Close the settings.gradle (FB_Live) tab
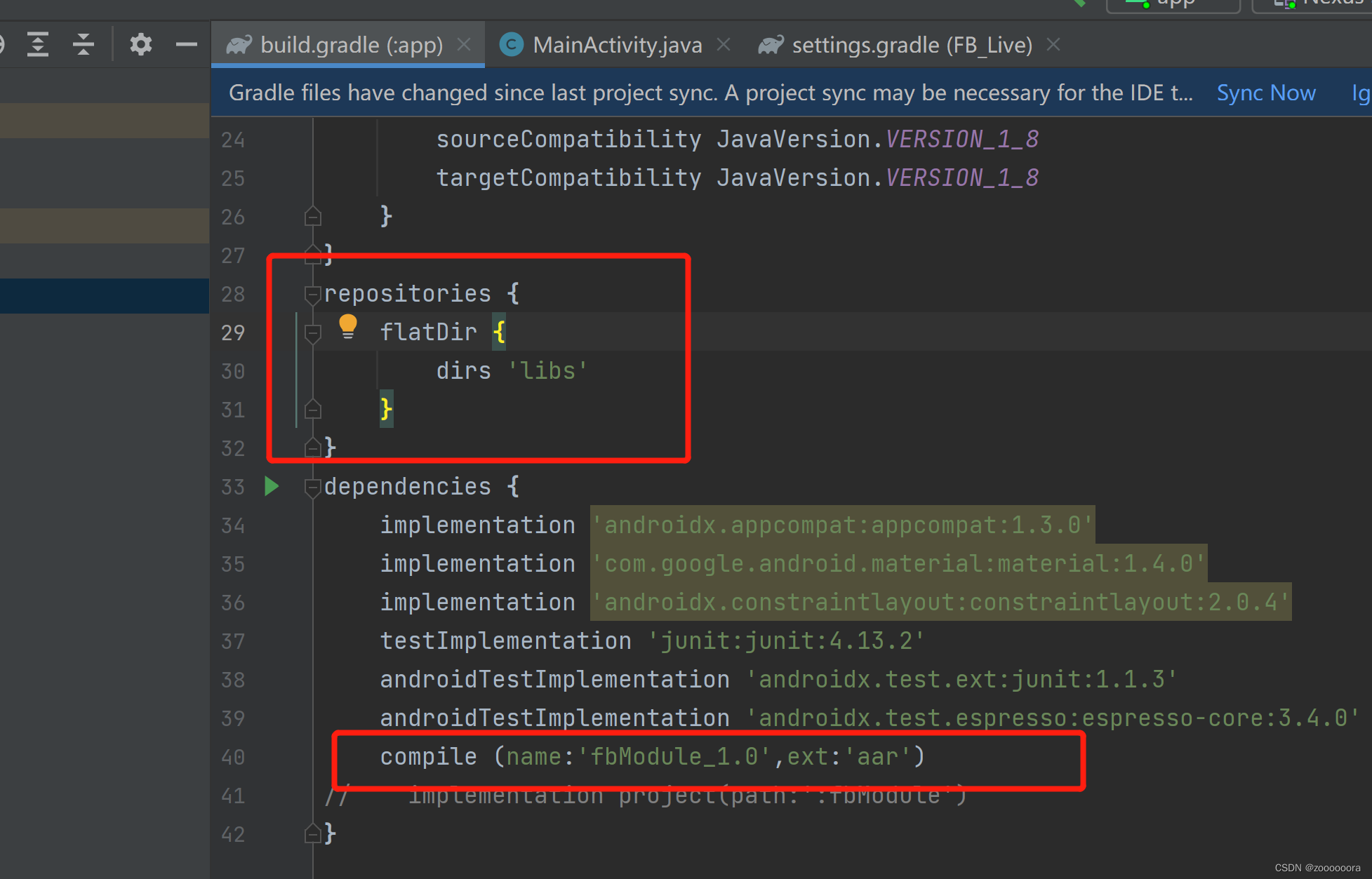1372x879 pixels. (1053, 45)
